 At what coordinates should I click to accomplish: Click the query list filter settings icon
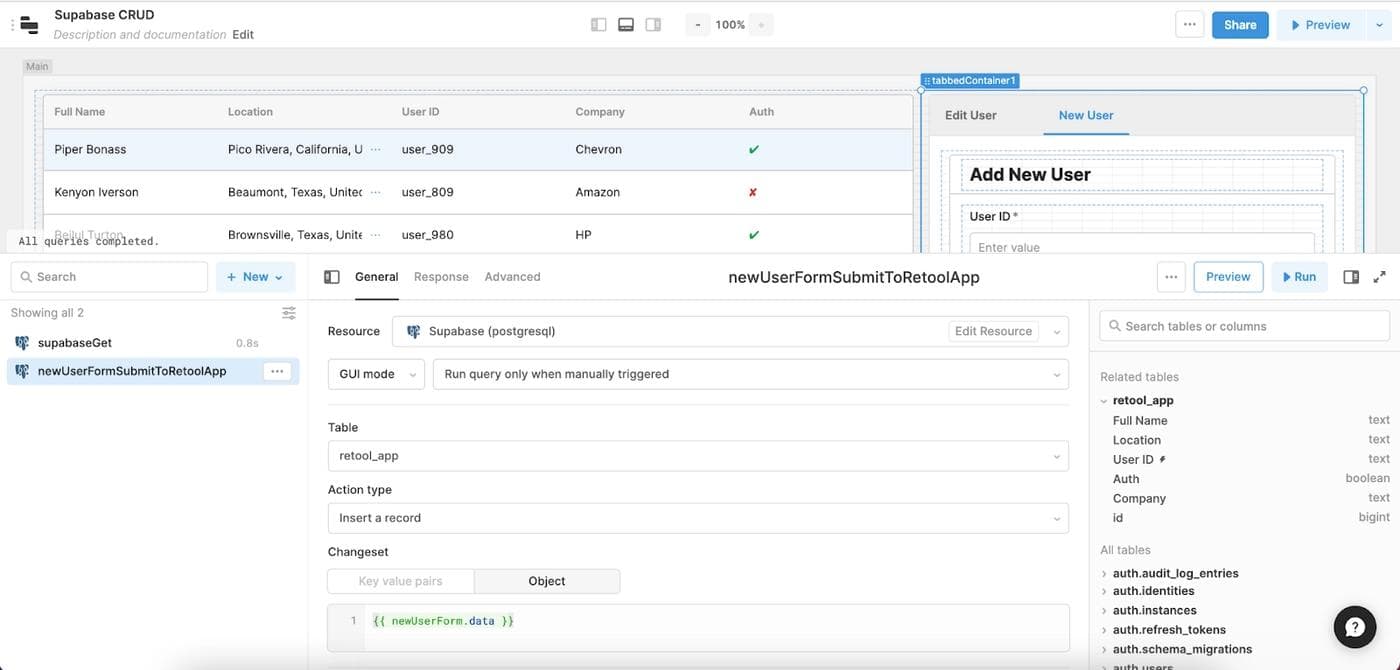point(289,313)
